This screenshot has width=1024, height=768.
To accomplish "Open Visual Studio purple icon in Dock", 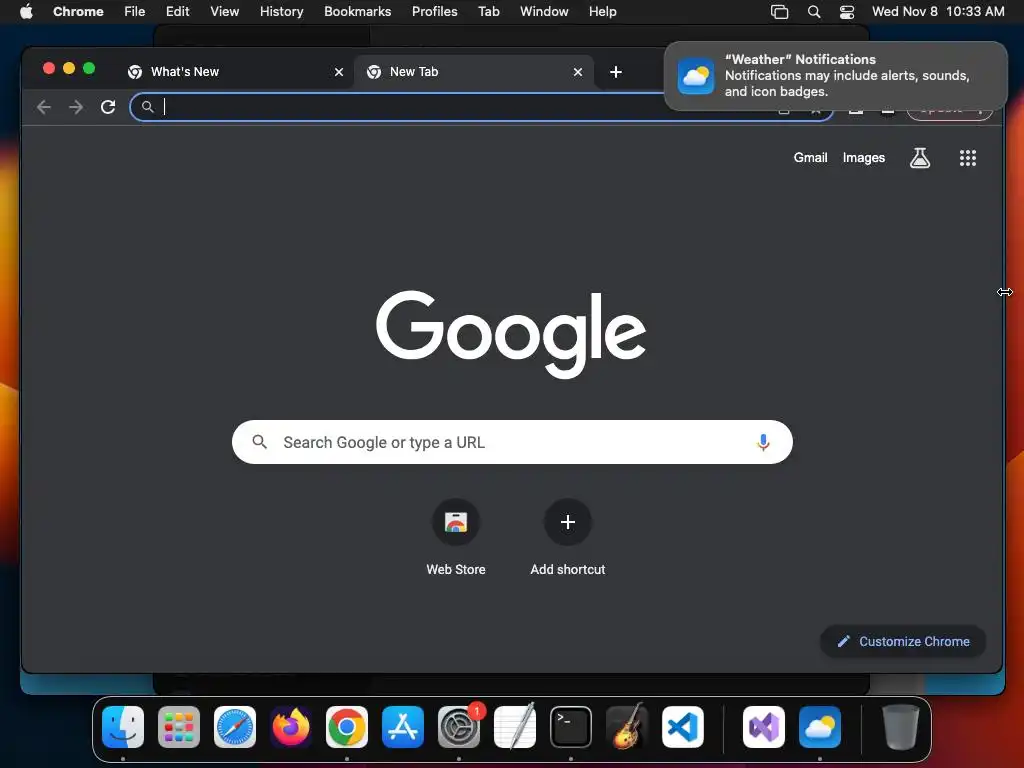I will tap(763, 726).
